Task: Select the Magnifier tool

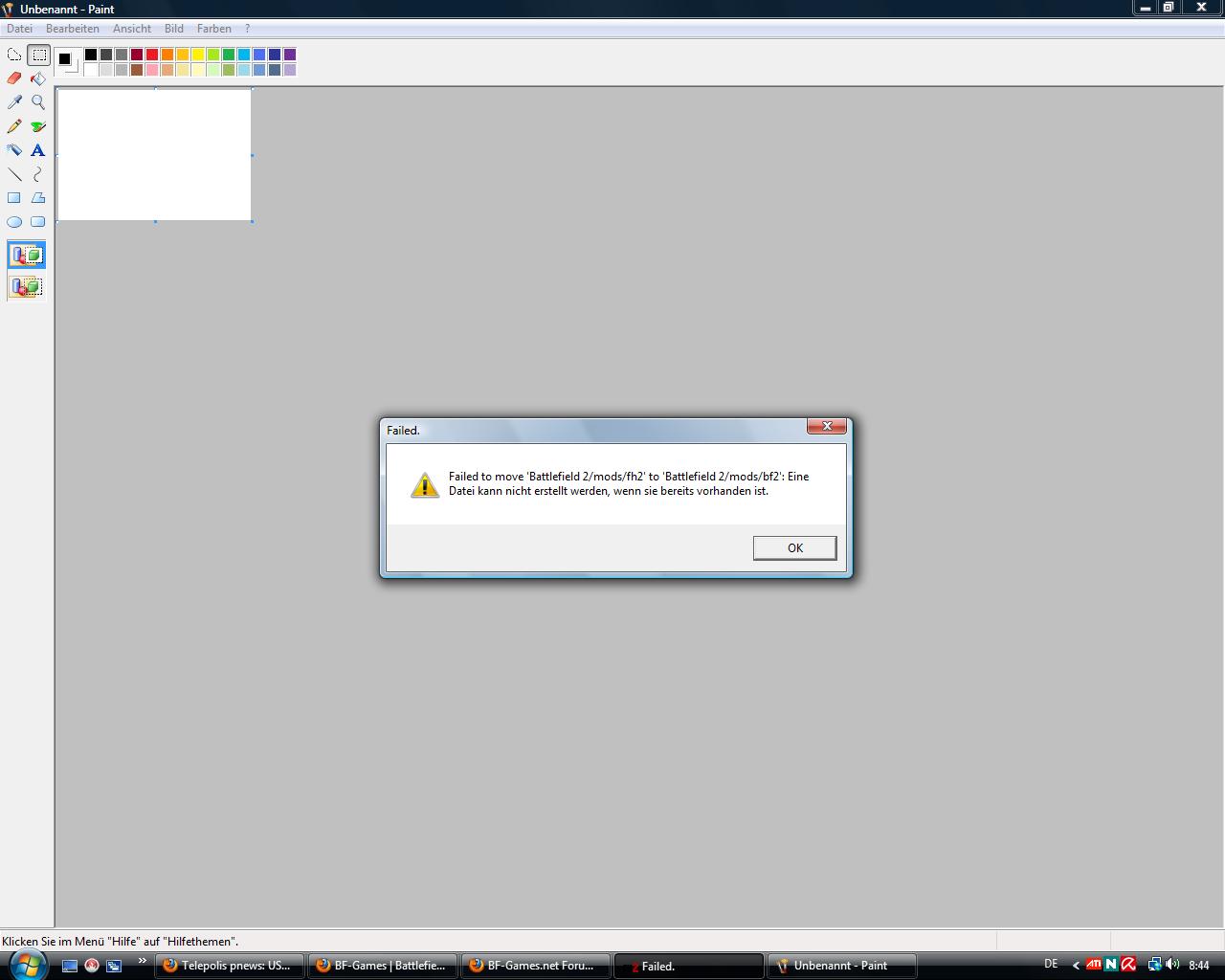Action: pyautogui.click(x=38, y=102)
